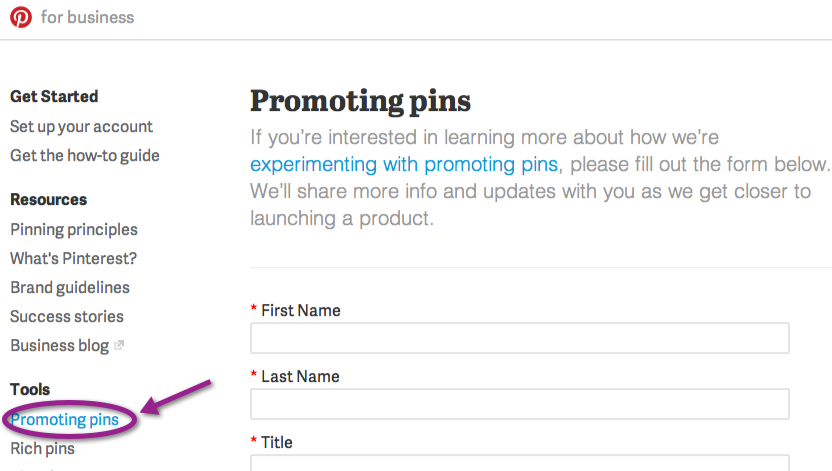Open Success stories page
This screenshot has width=832, height=471.
(67, 317)
